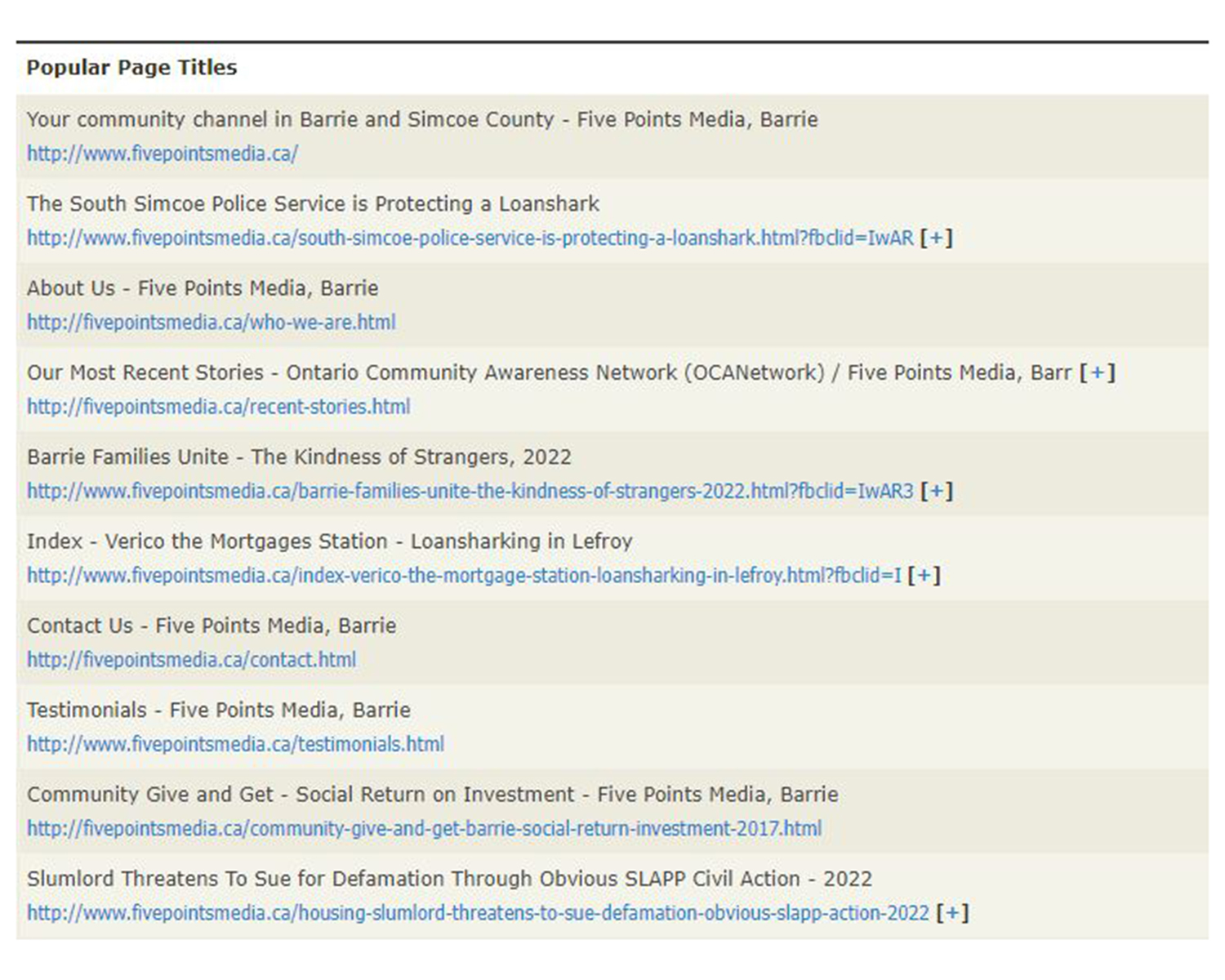This screenshot has width=1225, height=980.
Task: Select title 'The South Simcoe Police Service is Protecting a Loanshark'
Action: [314, 203]
